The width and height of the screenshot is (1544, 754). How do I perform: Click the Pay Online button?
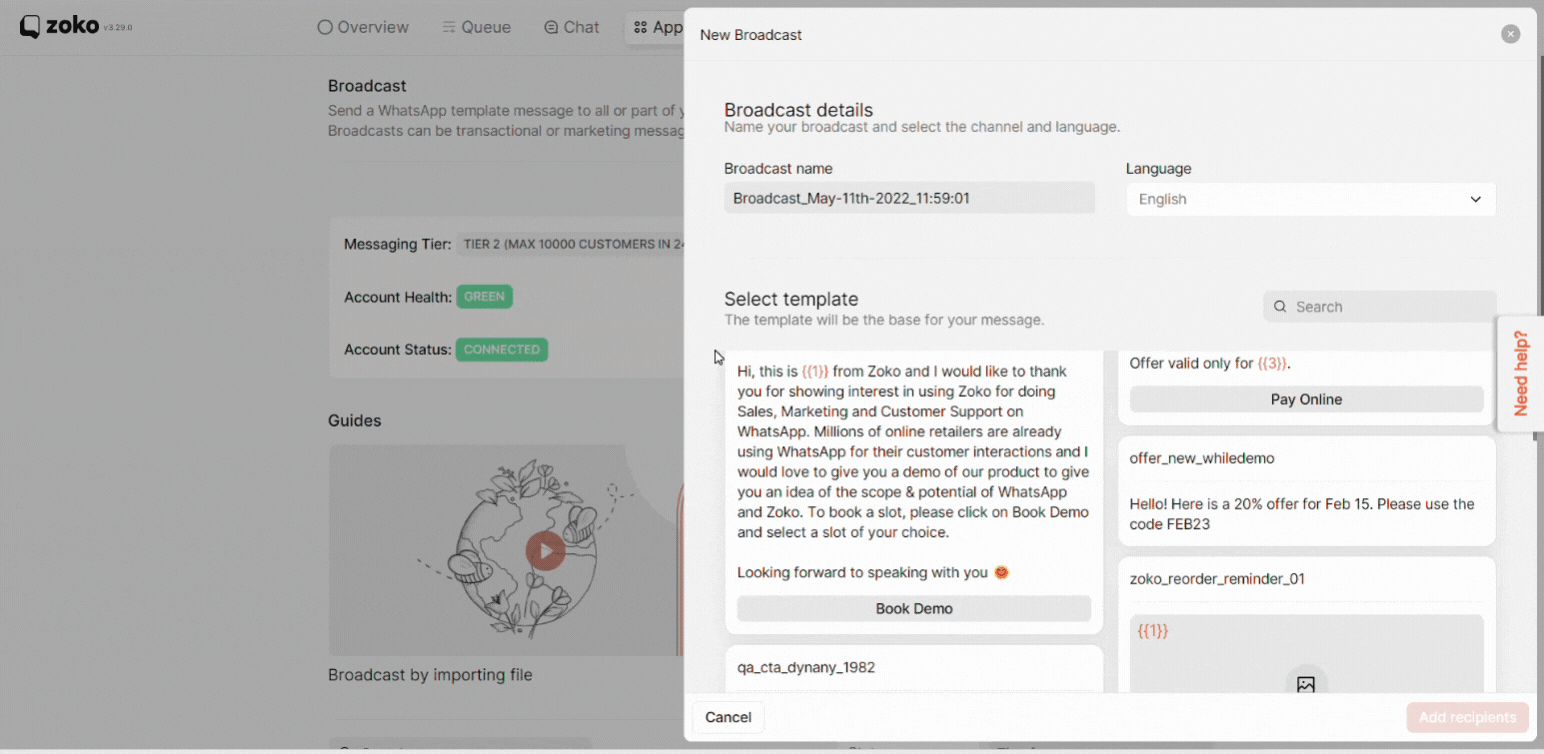[x=1306, y=399]
